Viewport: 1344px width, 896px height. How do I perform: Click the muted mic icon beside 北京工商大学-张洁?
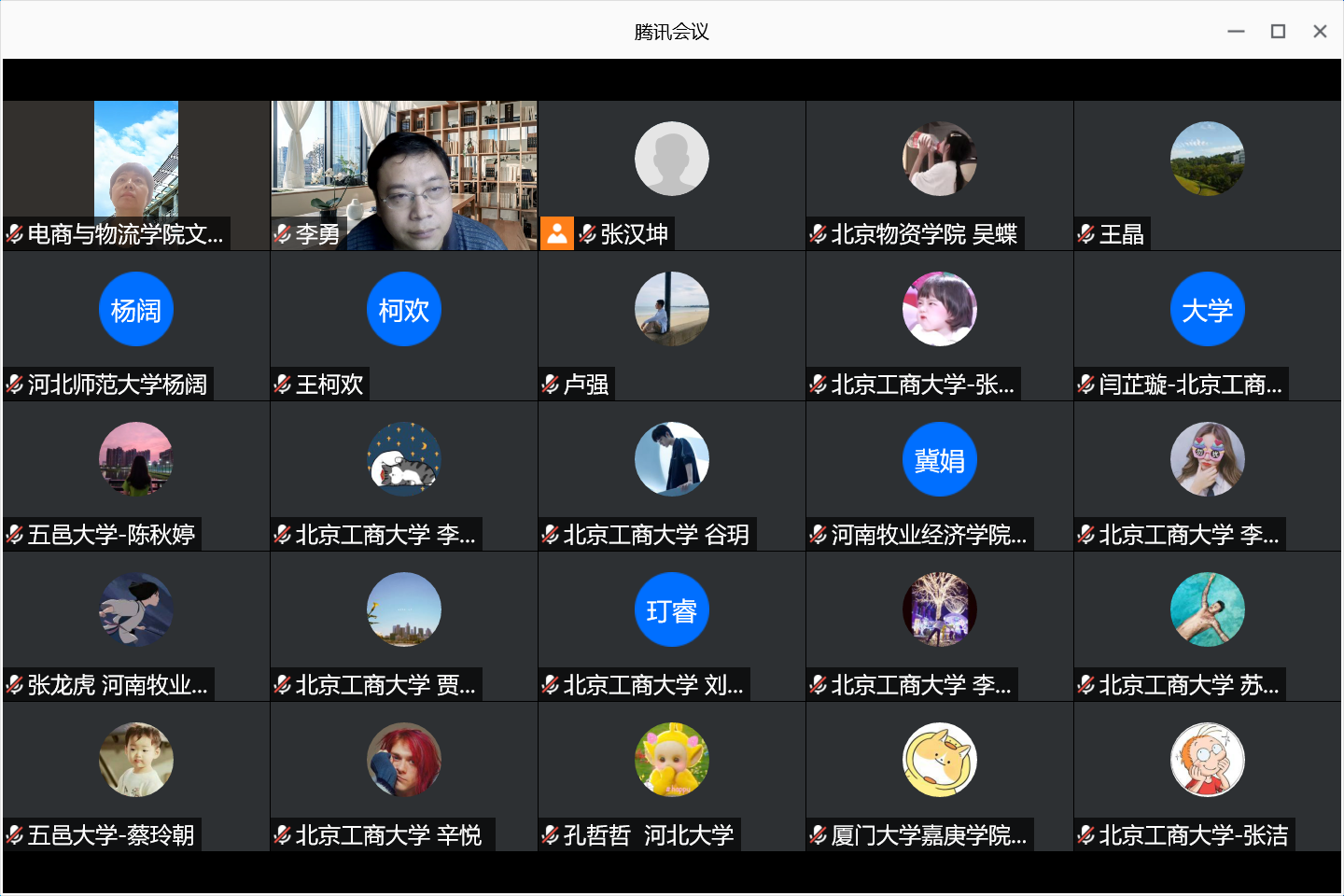(x=1086, y=835)
